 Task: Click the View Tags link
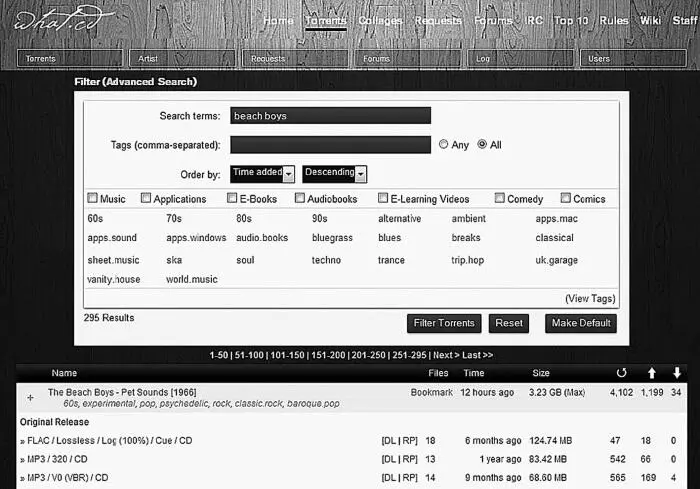tap(590, 299)
